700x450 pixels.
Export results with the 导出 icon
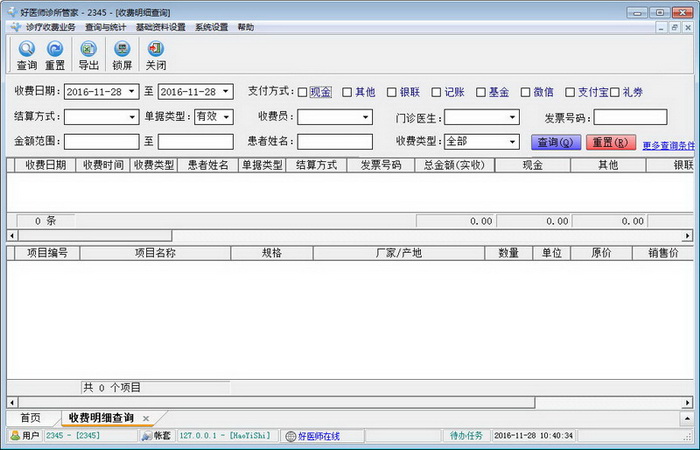coord(88,49)
